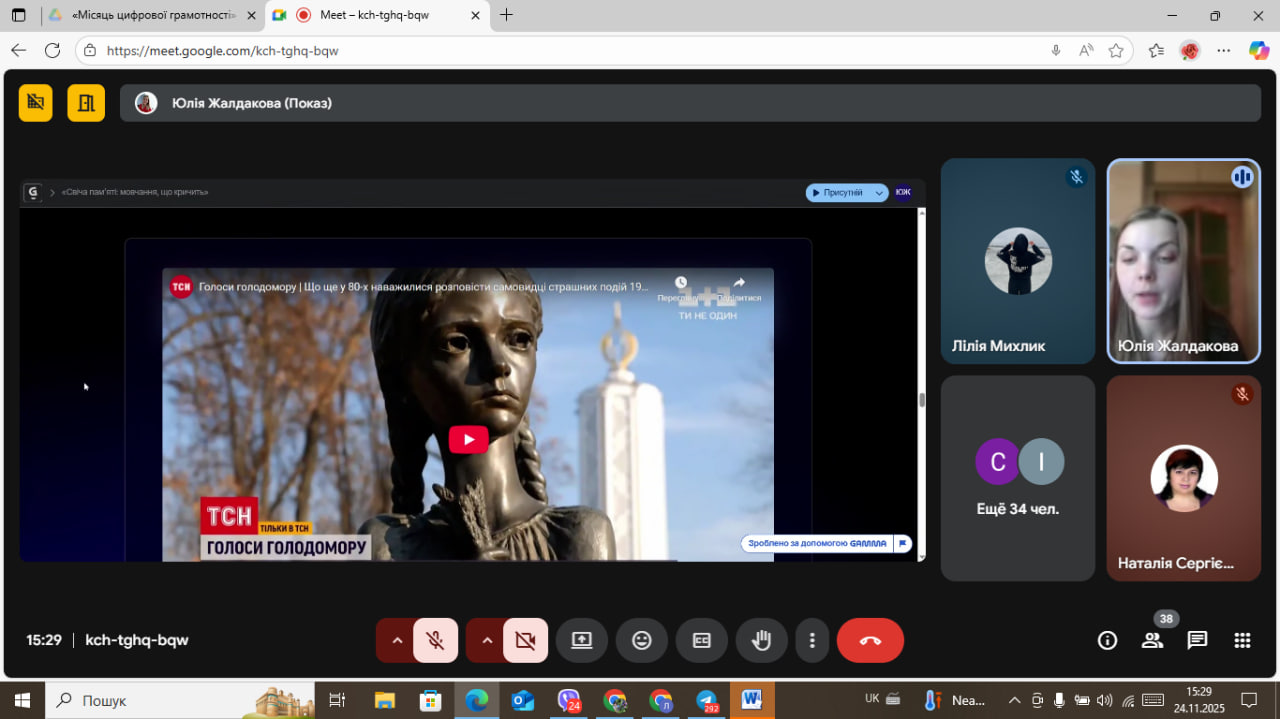Turn on the camera in call controls
1280x719 pixels.
(525, 641)
